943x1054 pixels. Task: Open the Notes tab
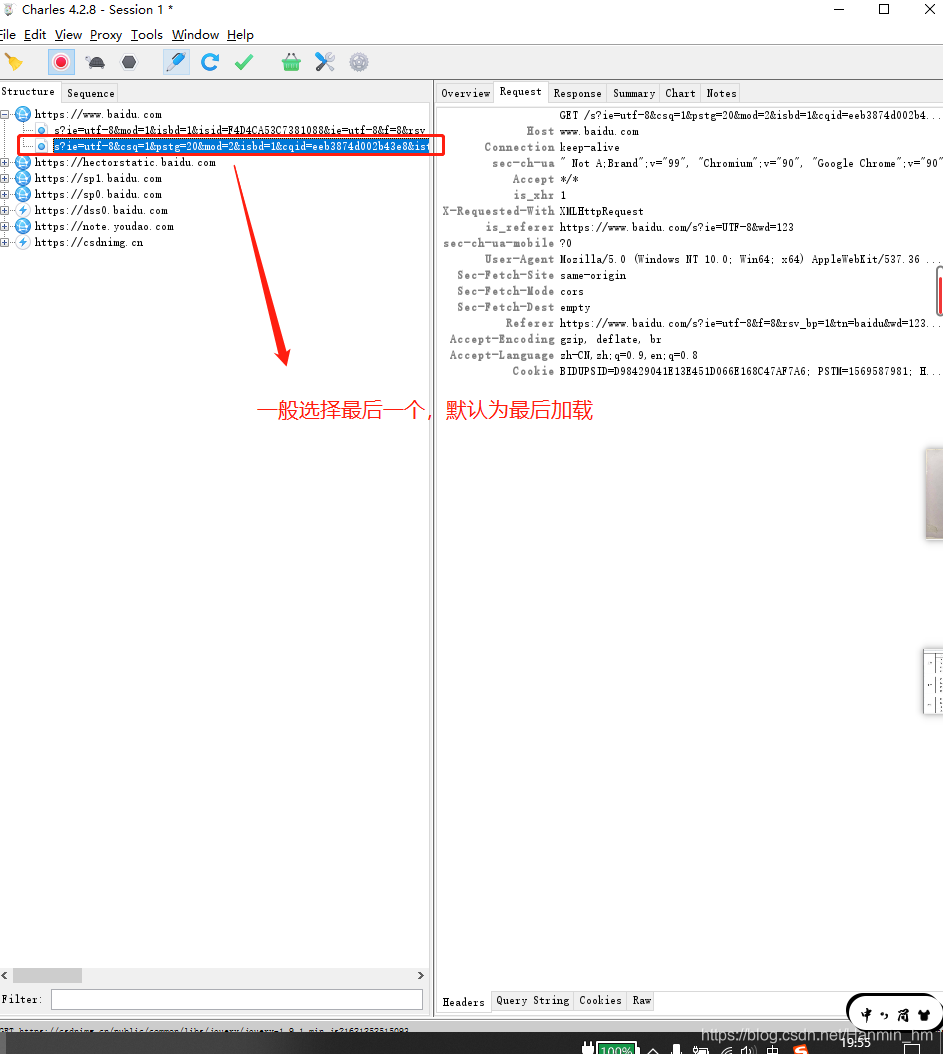[721, 93]
